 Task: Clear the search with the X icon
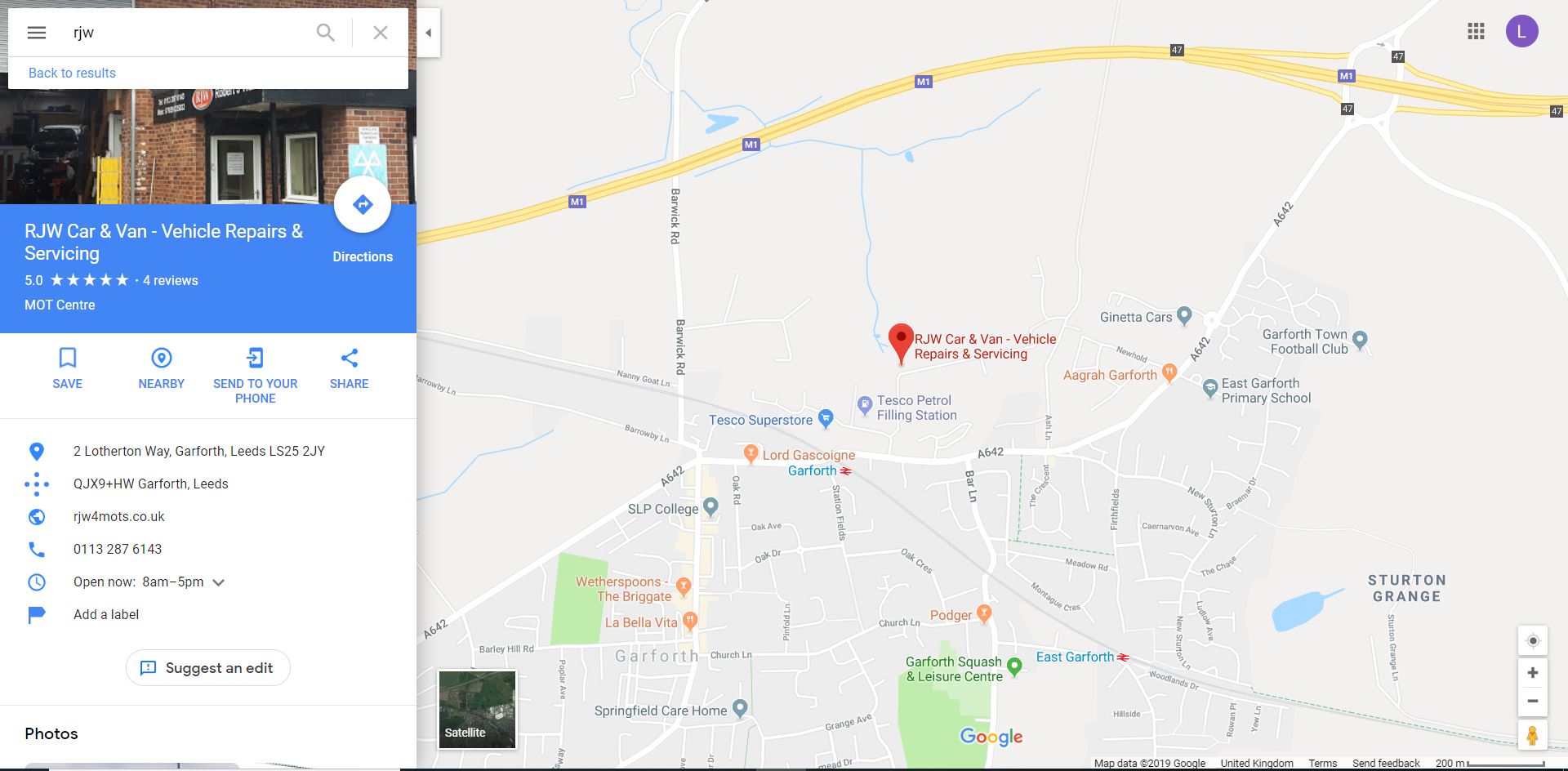tap(381, 33)
